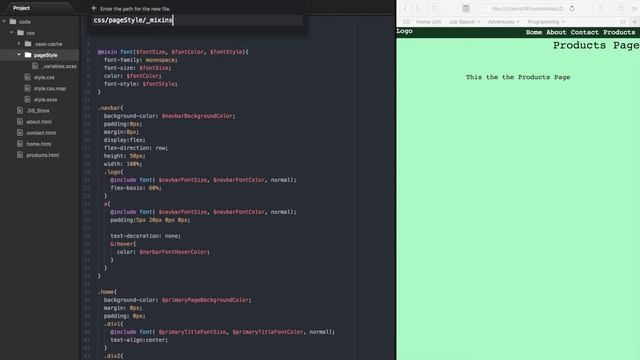Click the _variables.scss file icon
This screenshot has width=640, height=360.
click(35, 66)
